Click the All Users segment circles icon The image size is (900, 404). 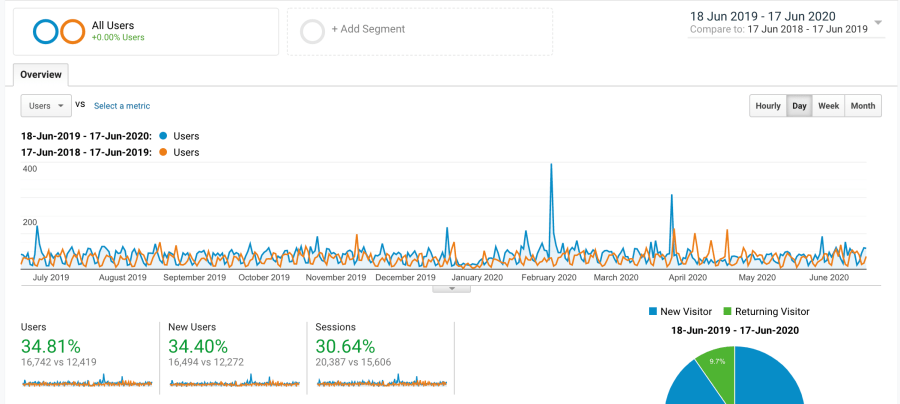pyautogui.click(x=58, y=32)
